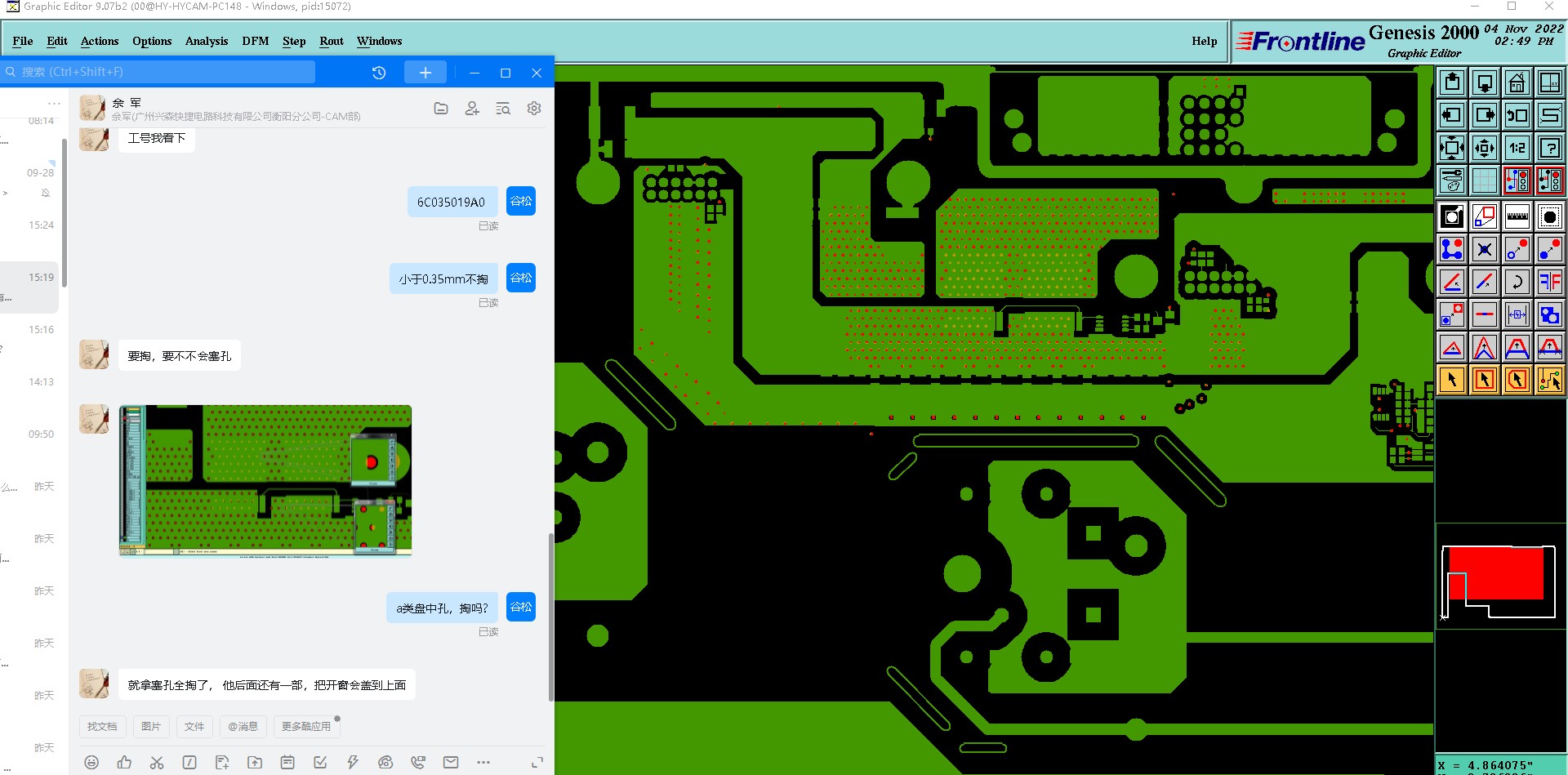Click the delete feature X icon

tap(1485, 249)
